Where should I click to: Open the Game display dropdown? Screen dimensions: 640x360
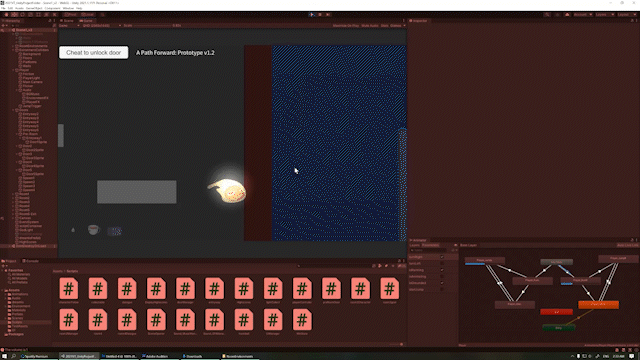69,25
